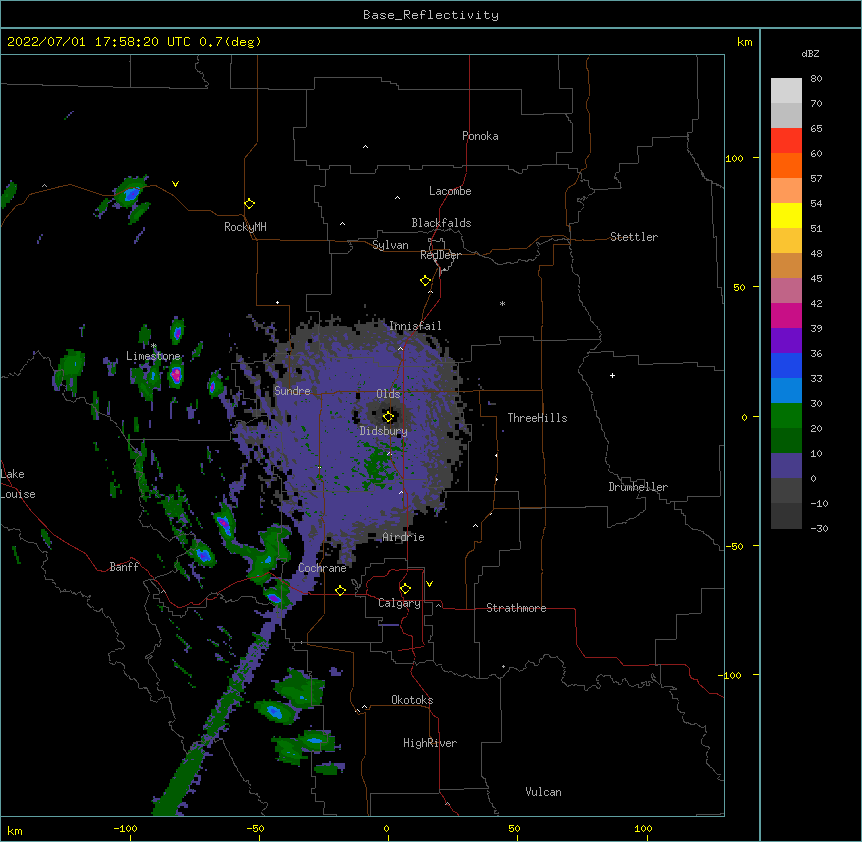The height and width of the screenshot is (842, 862).
Task: Select the Drumheller town label
Action: (x=638, y=487)
